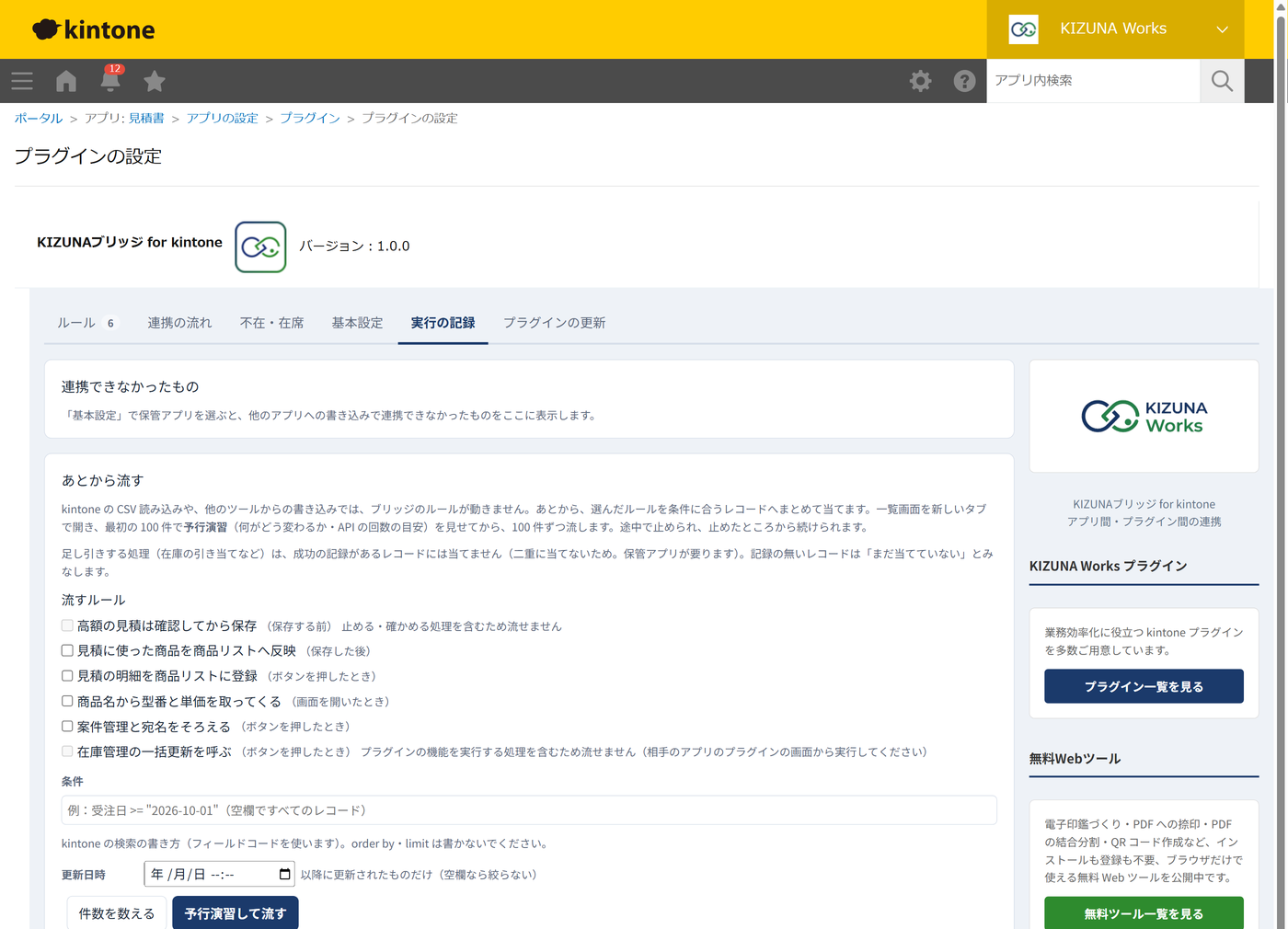
Task: Switch to the 基本設定 tab
Action: pyautogui.click(x=357, y=323)
